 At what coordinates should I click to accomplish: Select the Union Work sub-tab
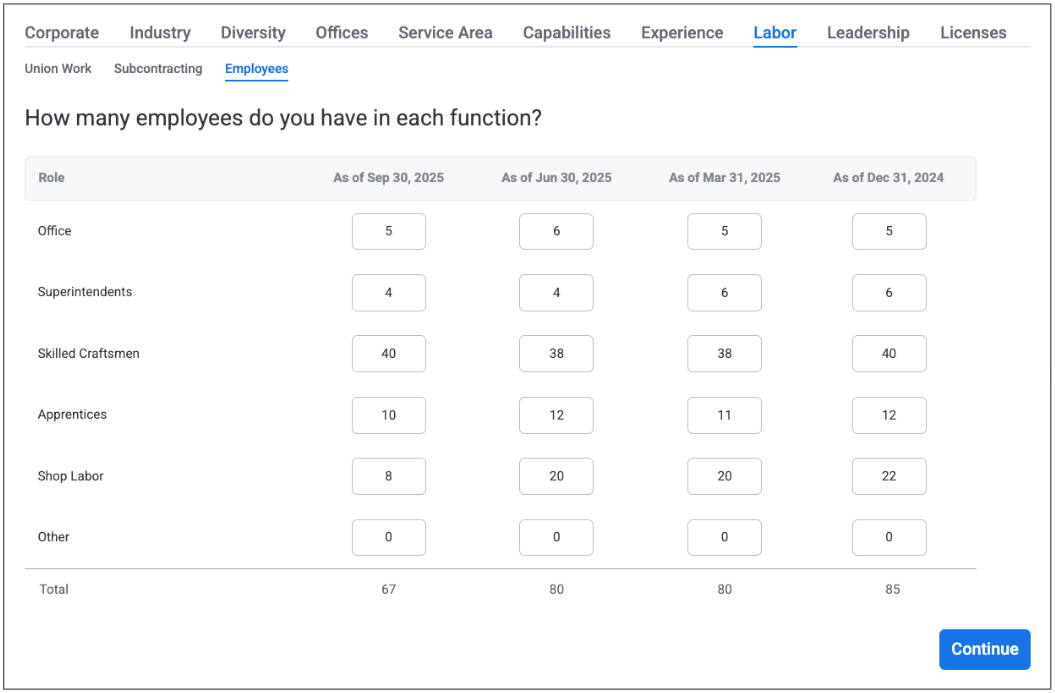click(x=58, y=69)
